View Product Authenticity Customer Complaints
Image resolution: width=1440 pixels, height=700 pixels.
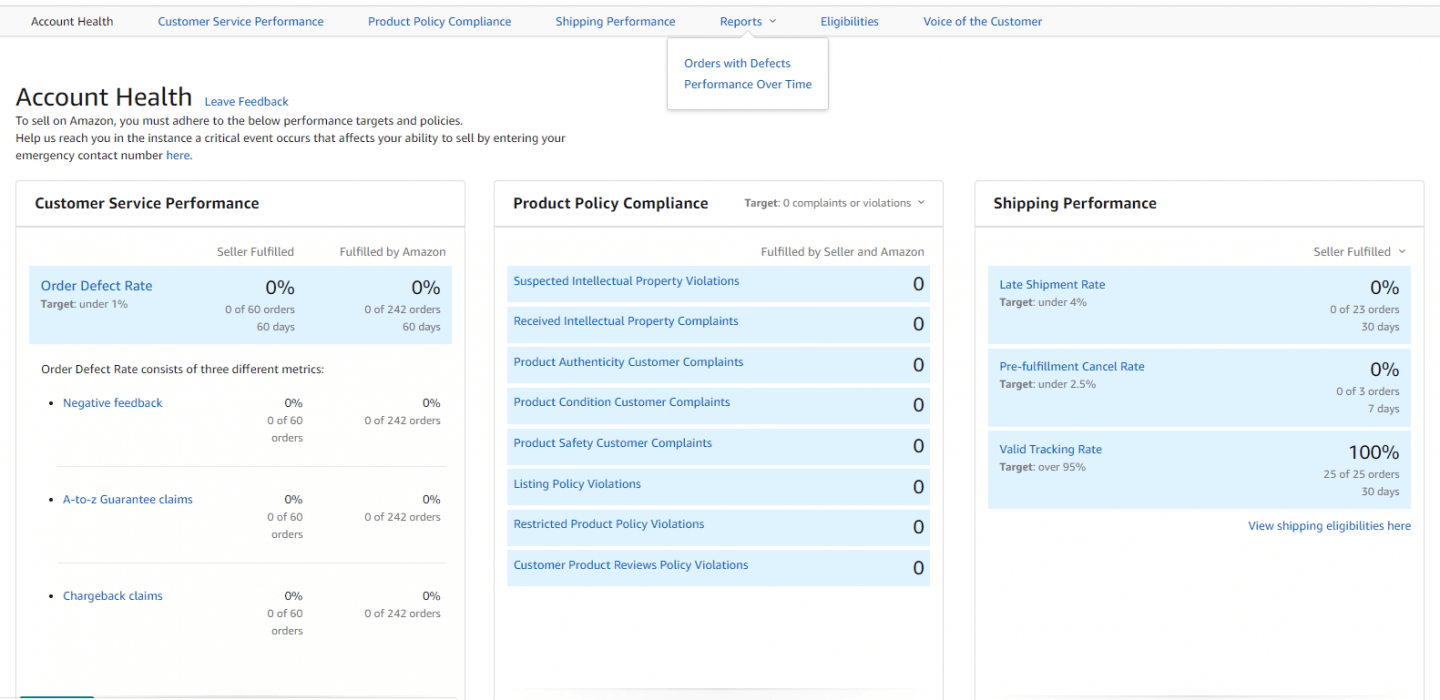coord(628,362)
